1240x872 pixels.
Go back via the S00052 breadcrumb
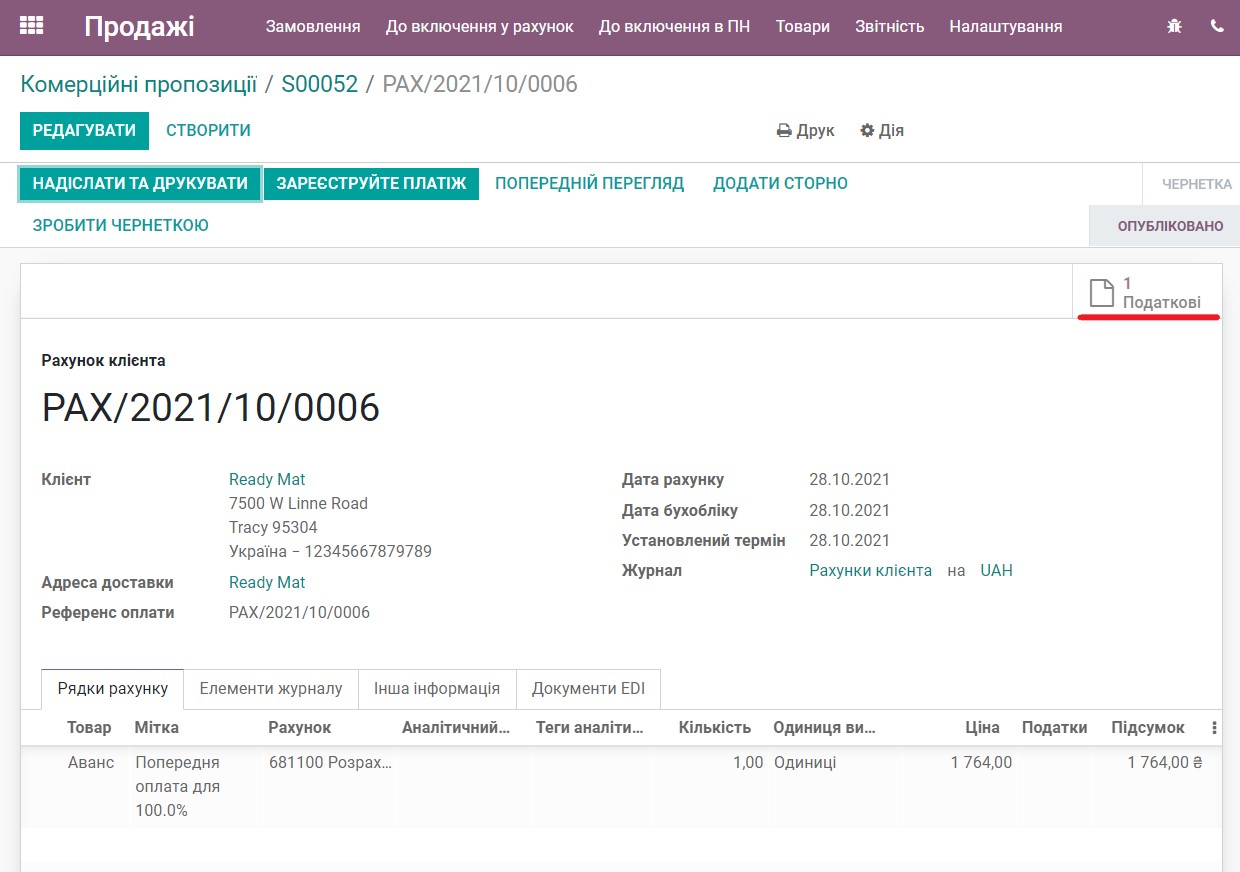click(x=321, y=84)
